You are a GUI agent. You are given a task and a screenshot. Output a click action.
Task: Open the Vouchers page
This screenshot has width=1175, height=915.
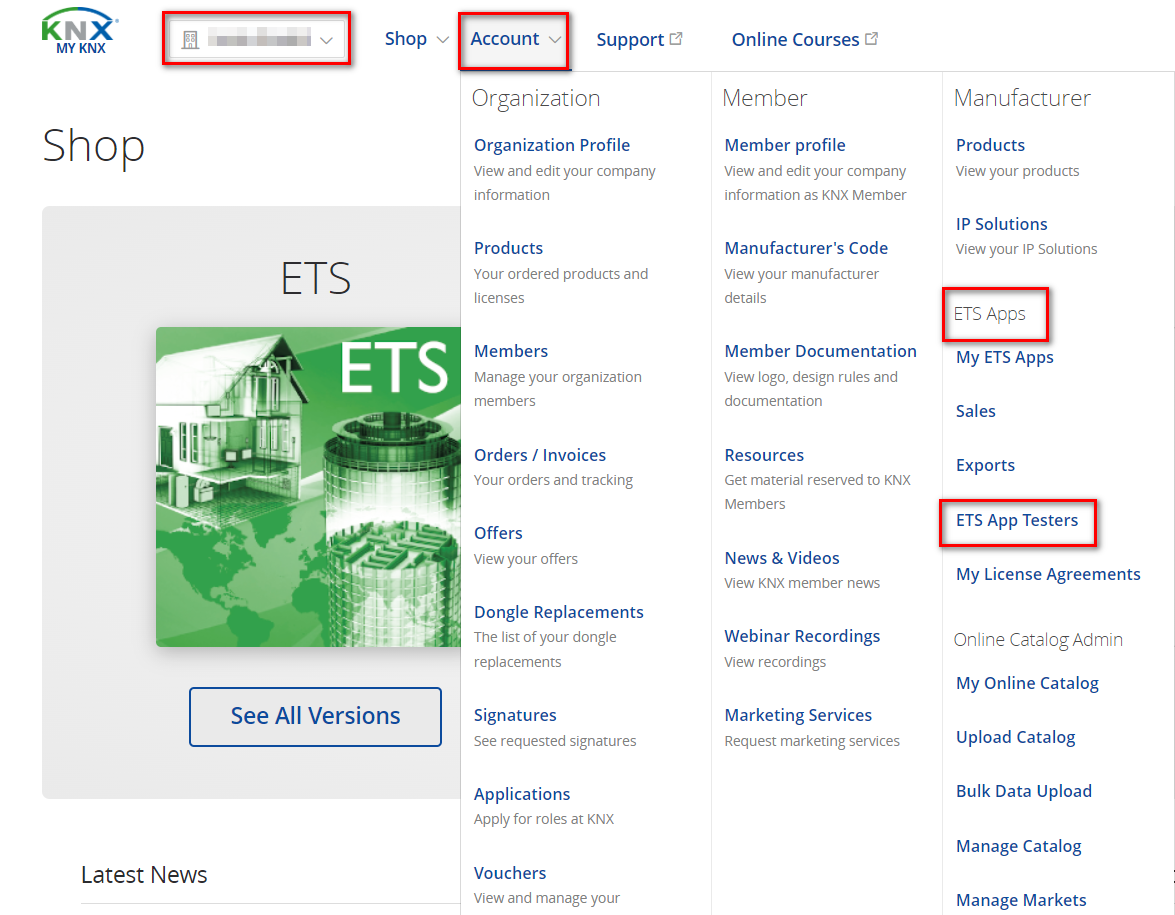tap(510, 873)
